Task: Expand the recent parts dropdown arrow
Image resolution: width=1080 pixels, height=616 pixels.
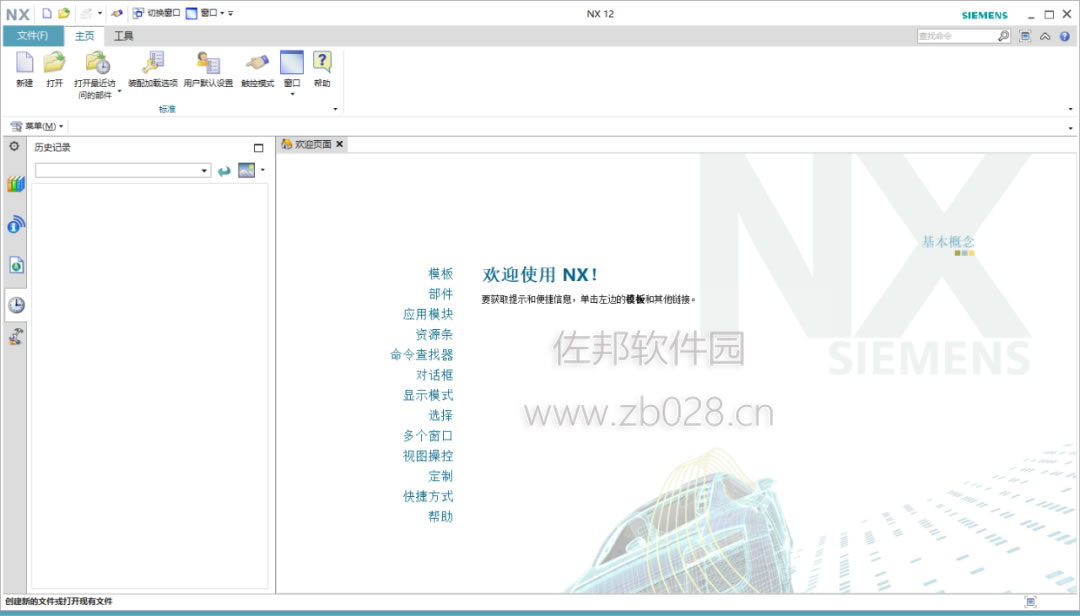Action: [x=119, y=91]
